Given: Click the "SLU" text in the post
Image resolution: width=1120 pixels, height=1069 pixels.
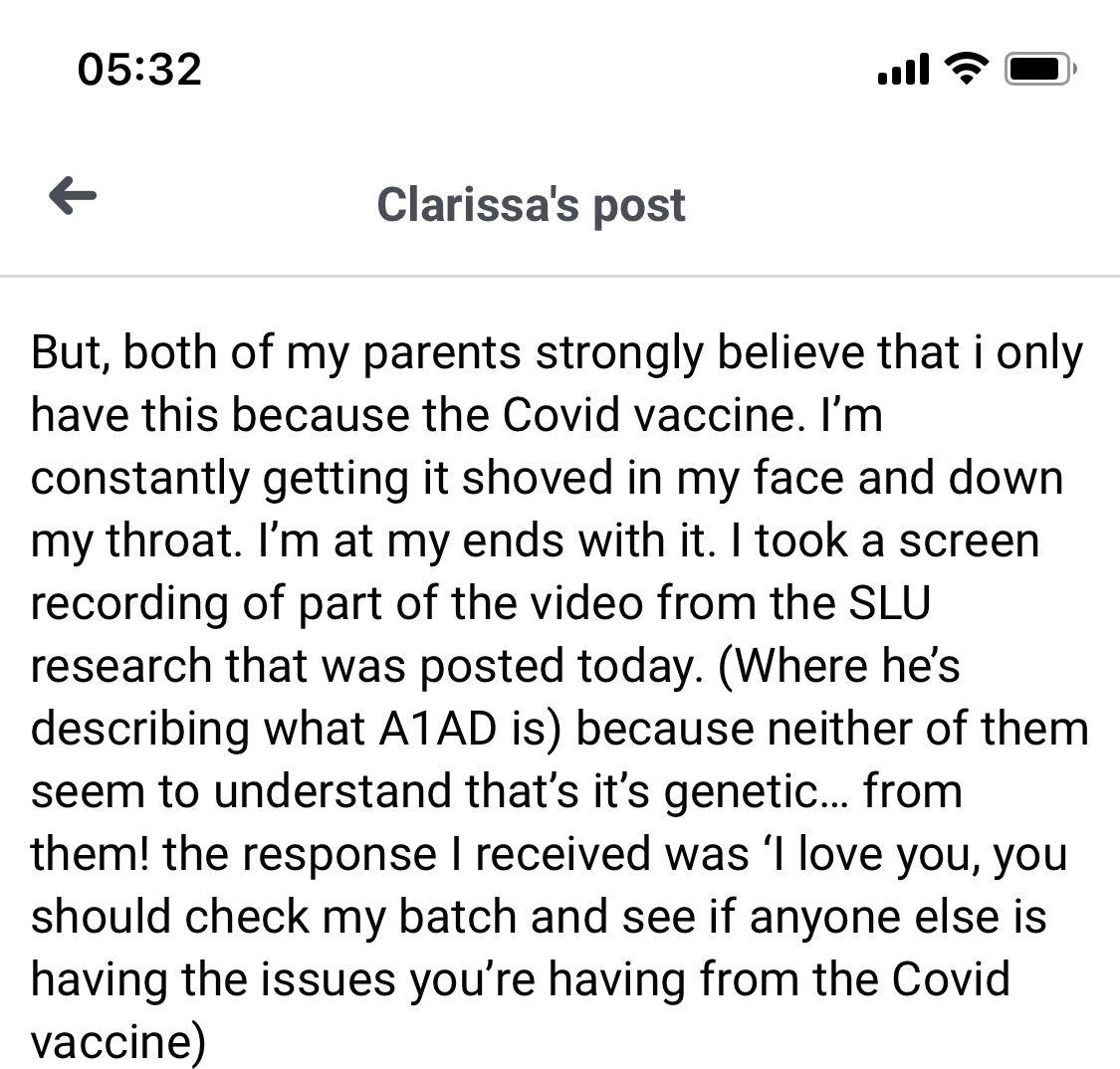Looking at the screenshot, I should (x=889, y=603).
